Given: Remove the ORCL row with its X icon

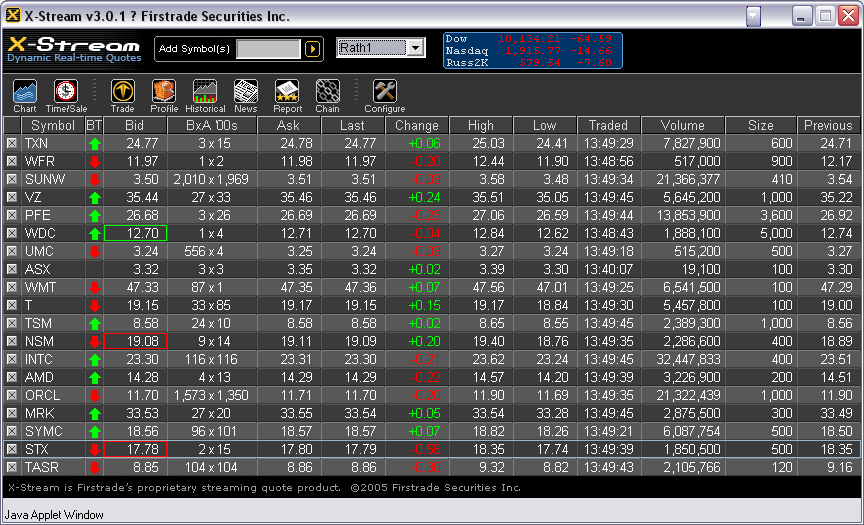Looking at the screenshot, I should point(12,395).
